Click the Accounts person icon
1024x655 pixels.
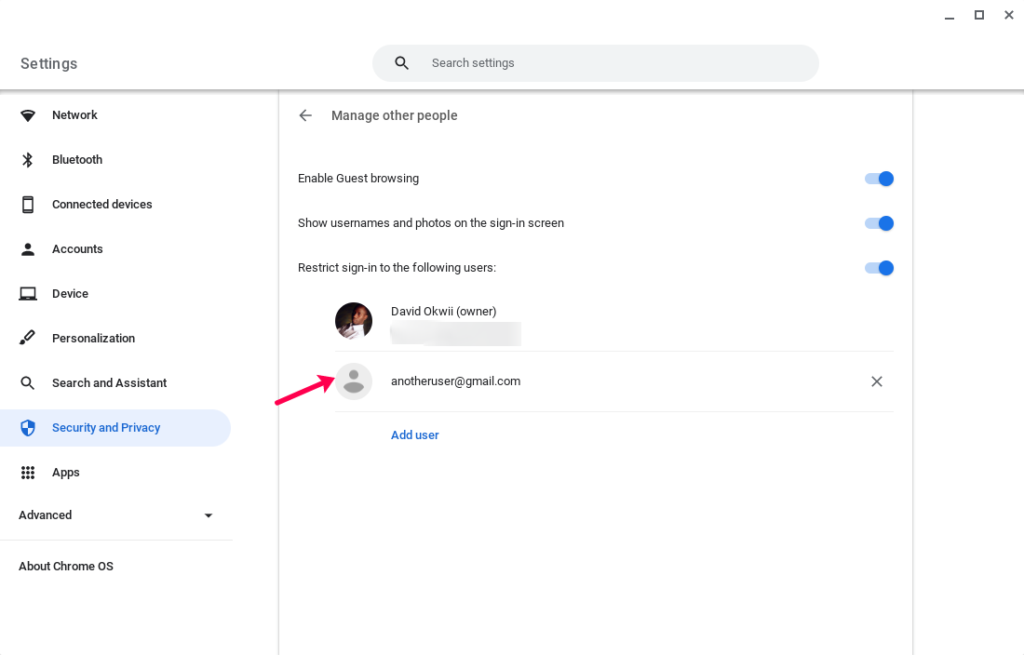click(x=27, y=249)
